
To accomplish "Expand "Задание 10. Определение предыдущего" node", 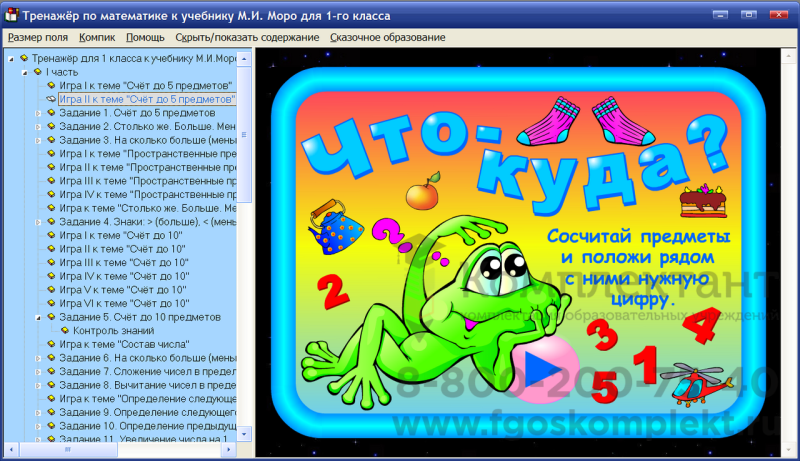I will [x=38, y=426].
